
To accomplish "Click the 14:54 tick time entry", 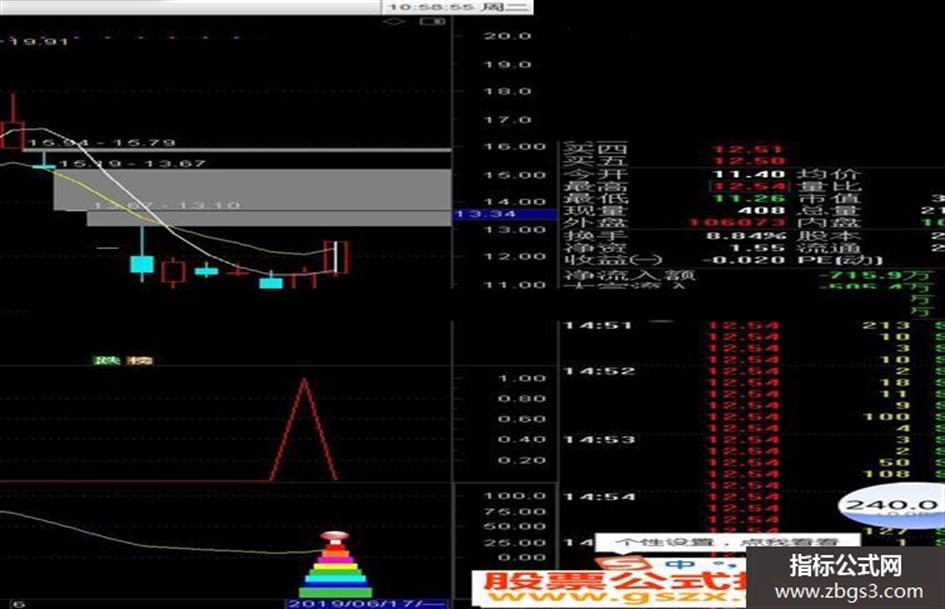I will coord(598,497).
